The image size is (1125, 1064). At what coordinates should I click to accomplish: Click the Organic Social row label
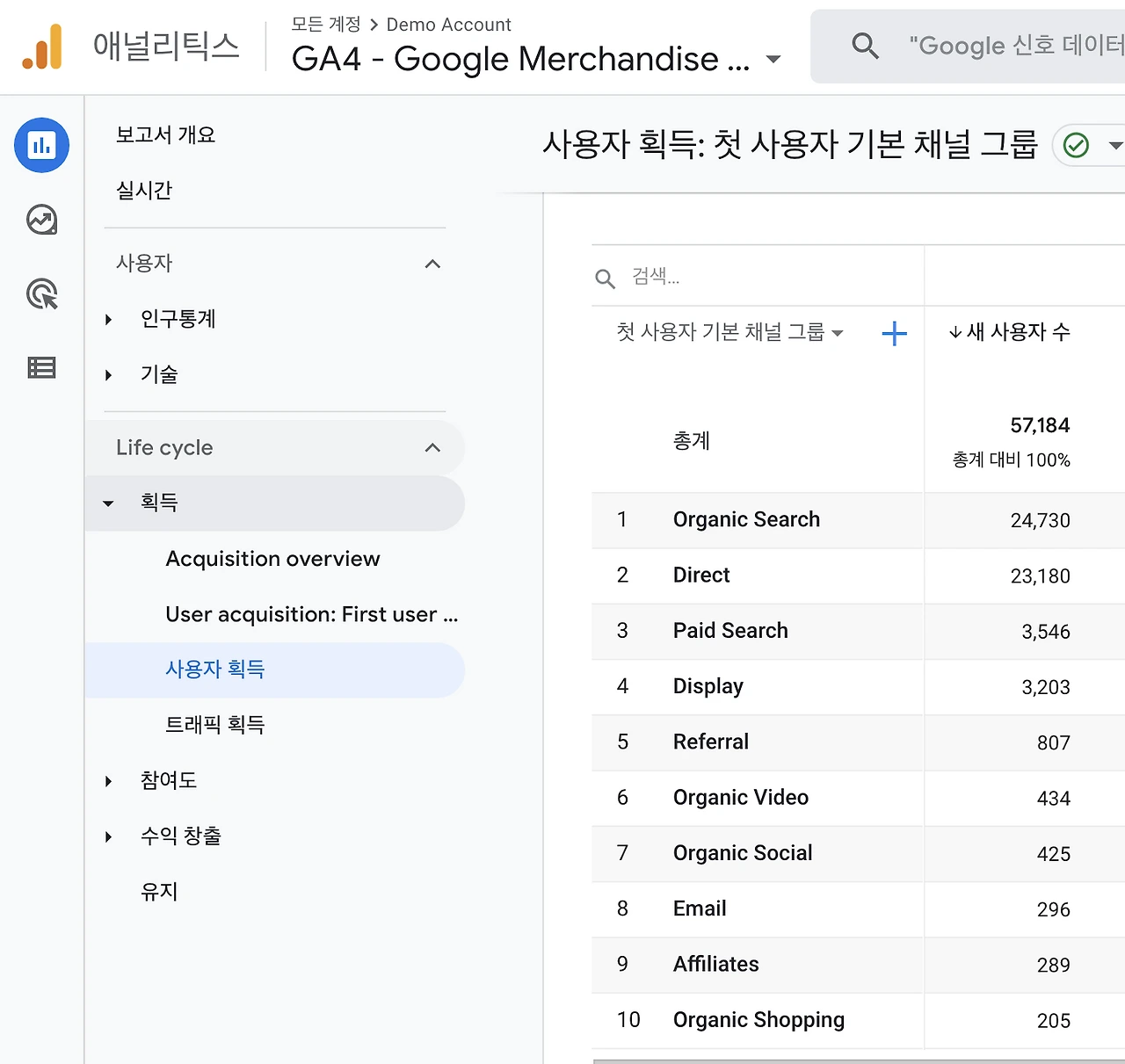743,852
